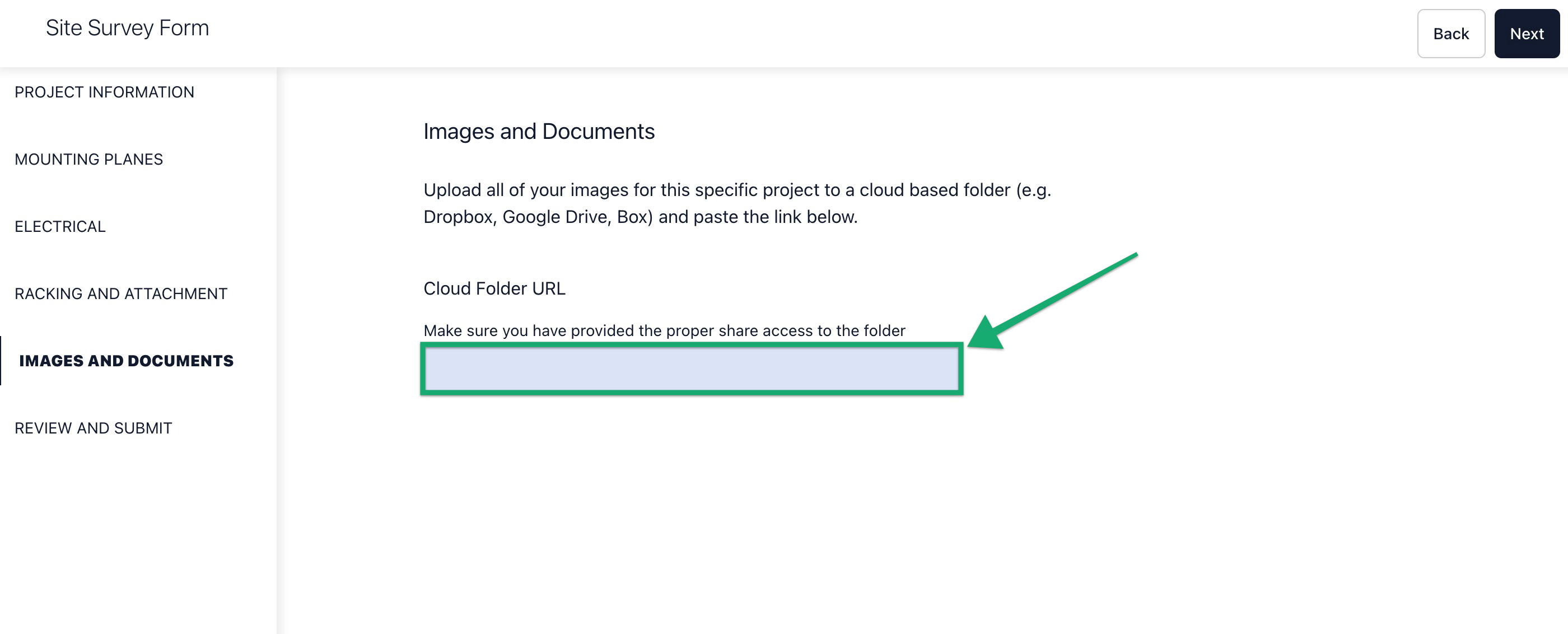Click the upload instructions paragraph
This screenshot has width=1568, height=634.
[x=737, y=203]
